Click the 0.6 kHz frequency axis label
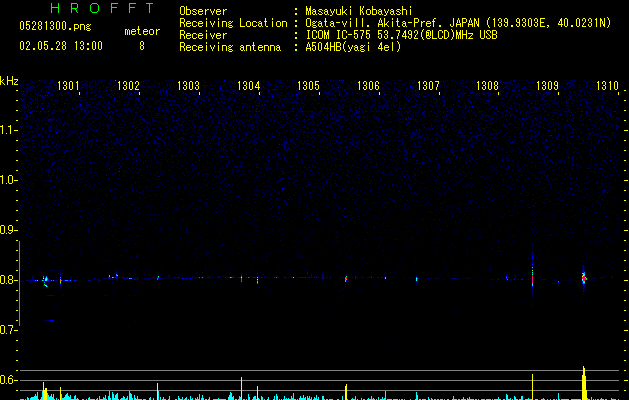Image resolution: width=629 pixels, height=400 pixels. coord(8,380)
